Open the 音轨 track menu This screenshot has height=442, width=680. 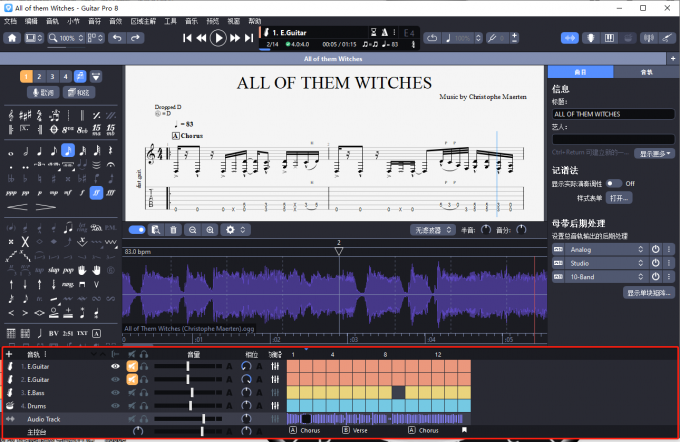point(52,21)
